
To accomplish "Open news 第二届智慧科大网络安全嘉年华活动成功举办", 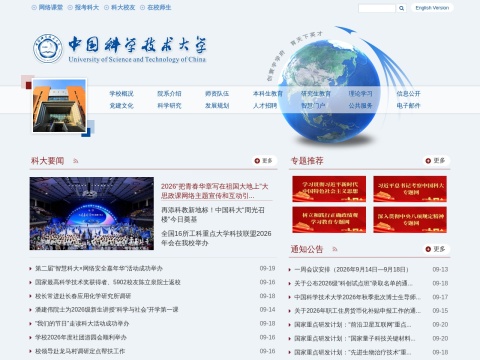I will click(99, 268).
